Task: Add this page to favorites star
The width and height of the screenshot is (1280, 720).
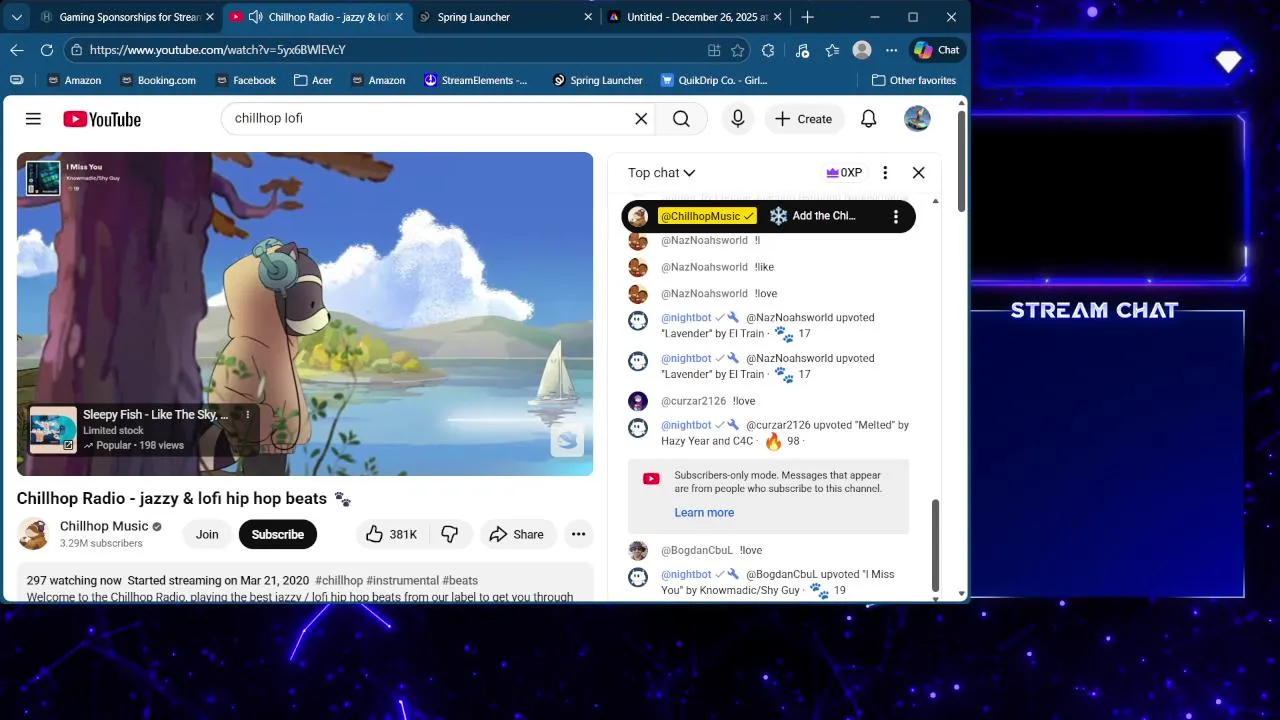Action: pos(738,50)
